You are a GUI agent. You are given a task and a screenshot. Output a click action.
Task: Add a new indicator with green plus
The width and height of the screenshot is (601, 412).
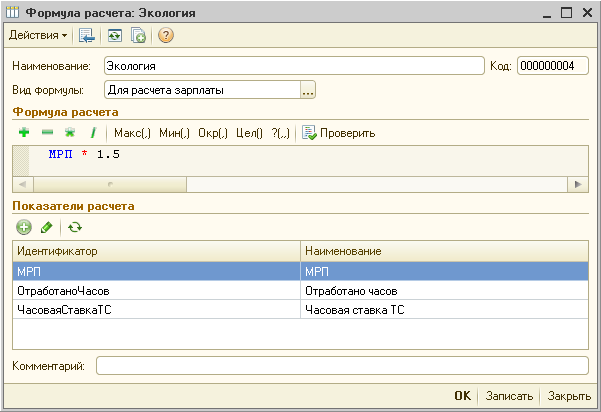24,227
